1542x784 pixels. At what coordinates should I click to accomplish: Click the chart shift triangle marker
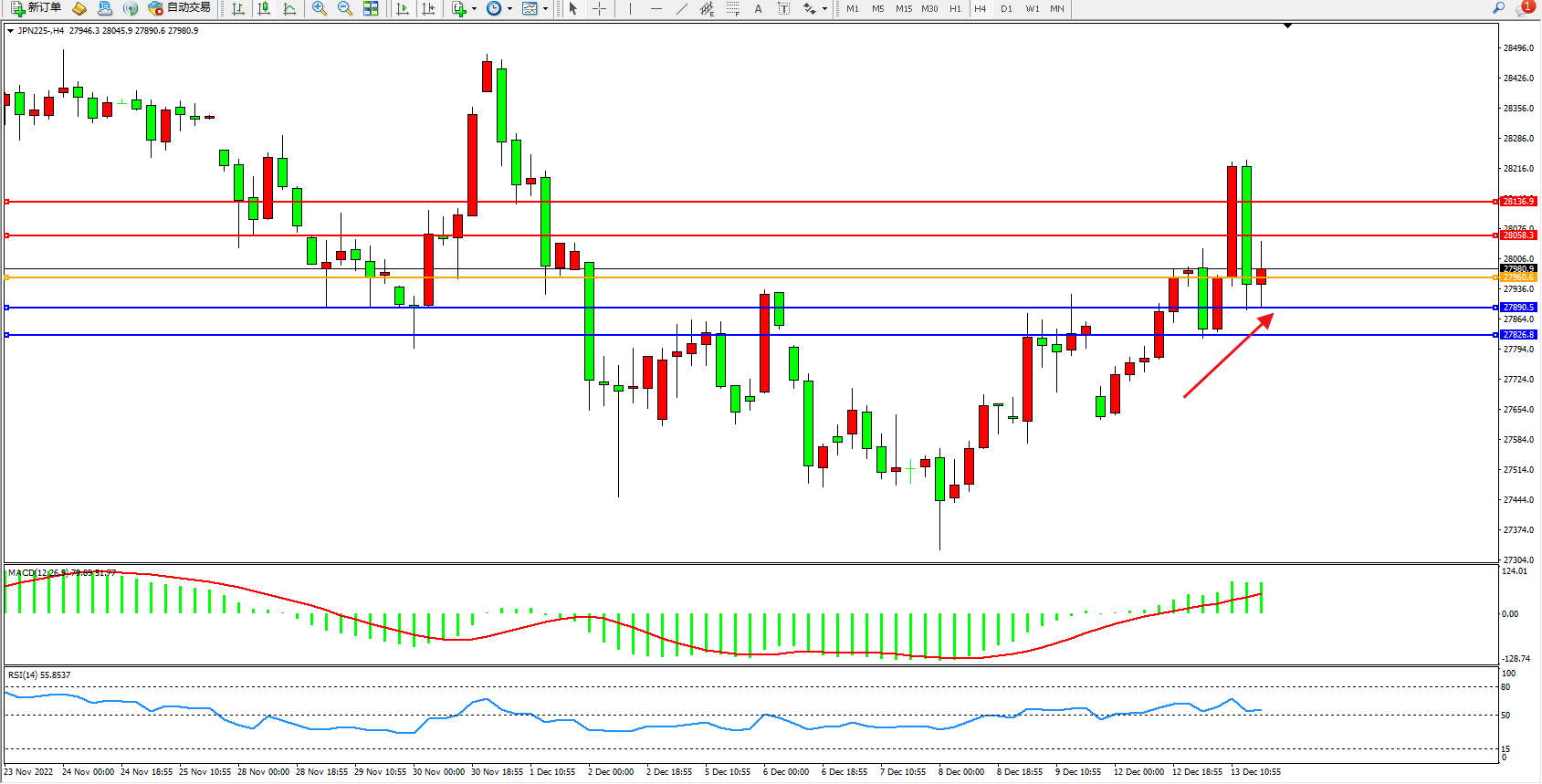pos(1287,26)
